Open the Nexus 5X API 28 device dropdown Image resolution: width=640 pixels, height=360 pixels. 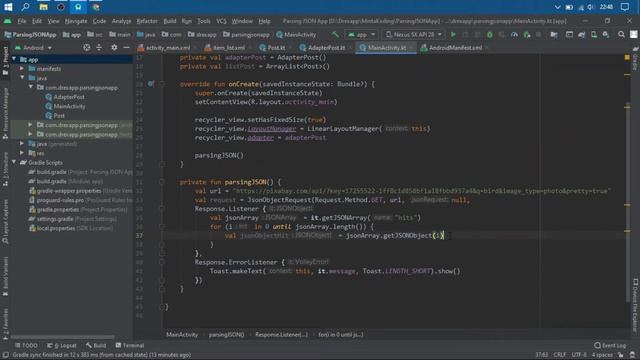(413, 35)
